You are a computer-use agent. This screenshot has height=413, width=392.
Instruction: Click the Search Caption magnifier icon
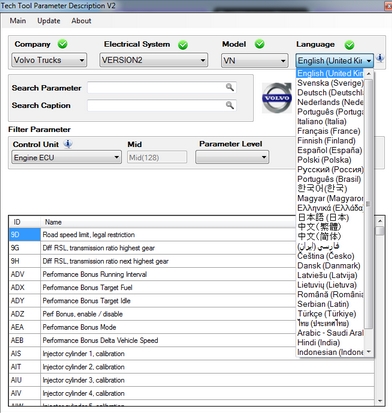pos(230,105)
